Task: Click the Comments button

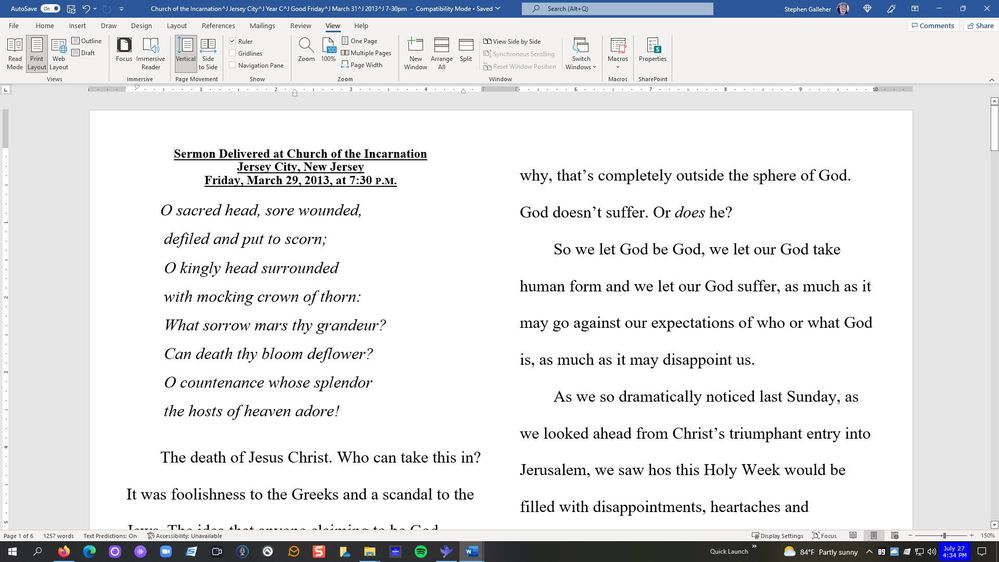Action: click(932, 25)
